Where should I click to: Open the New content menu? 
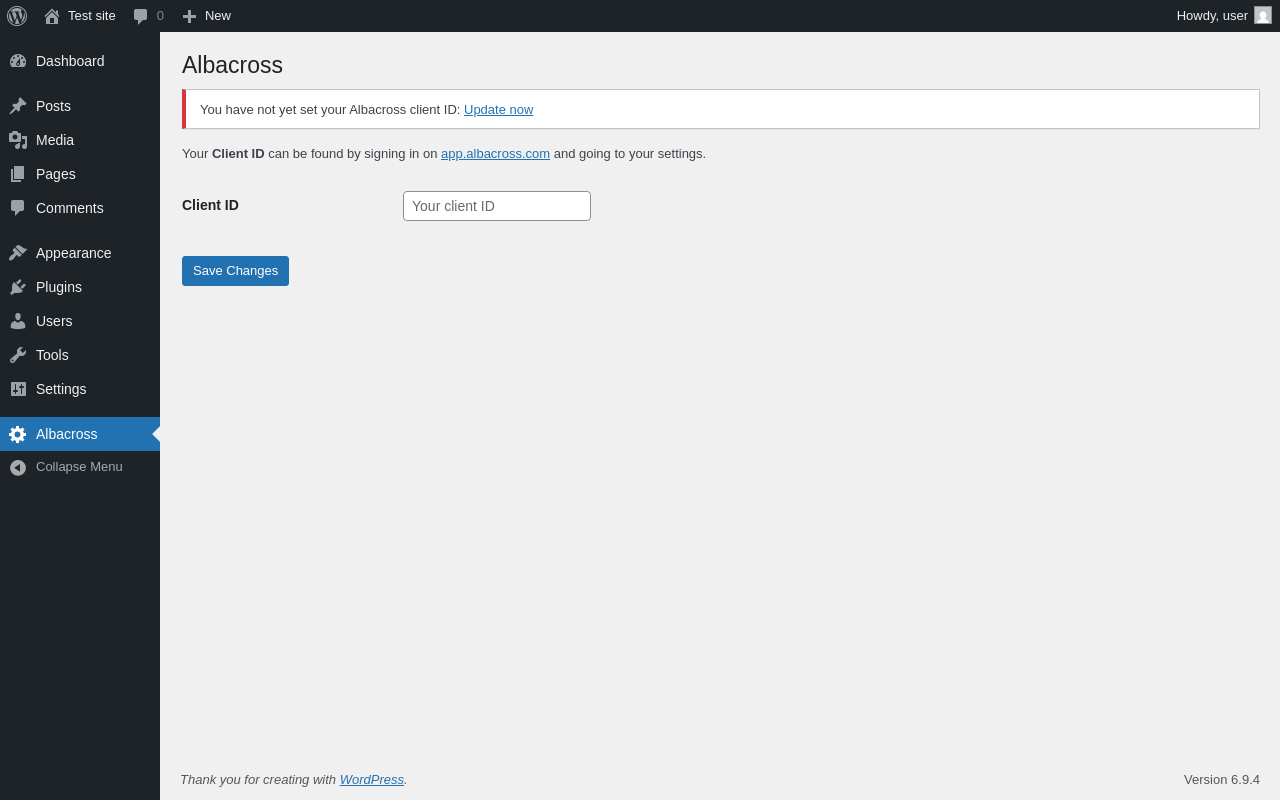(206, 16)
